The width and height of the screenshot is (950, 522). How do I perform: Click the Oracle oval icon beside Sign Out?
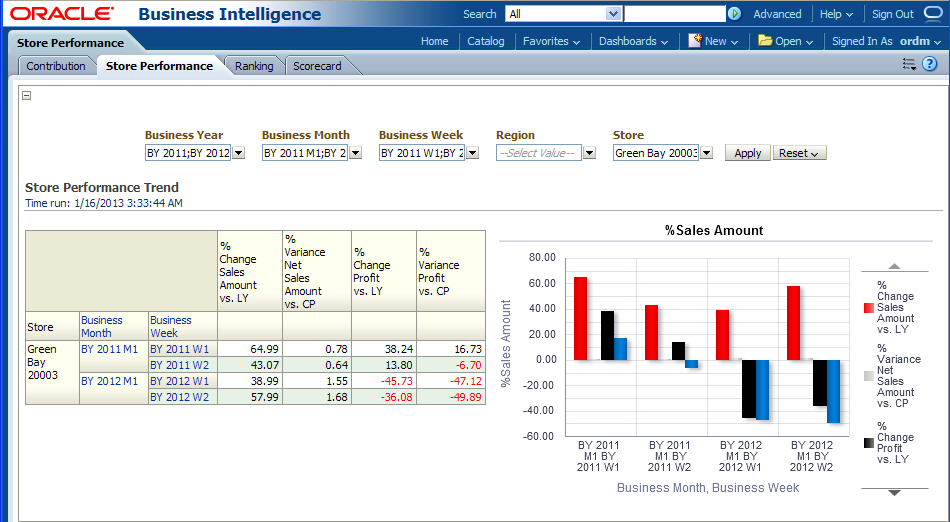(932, 14)
